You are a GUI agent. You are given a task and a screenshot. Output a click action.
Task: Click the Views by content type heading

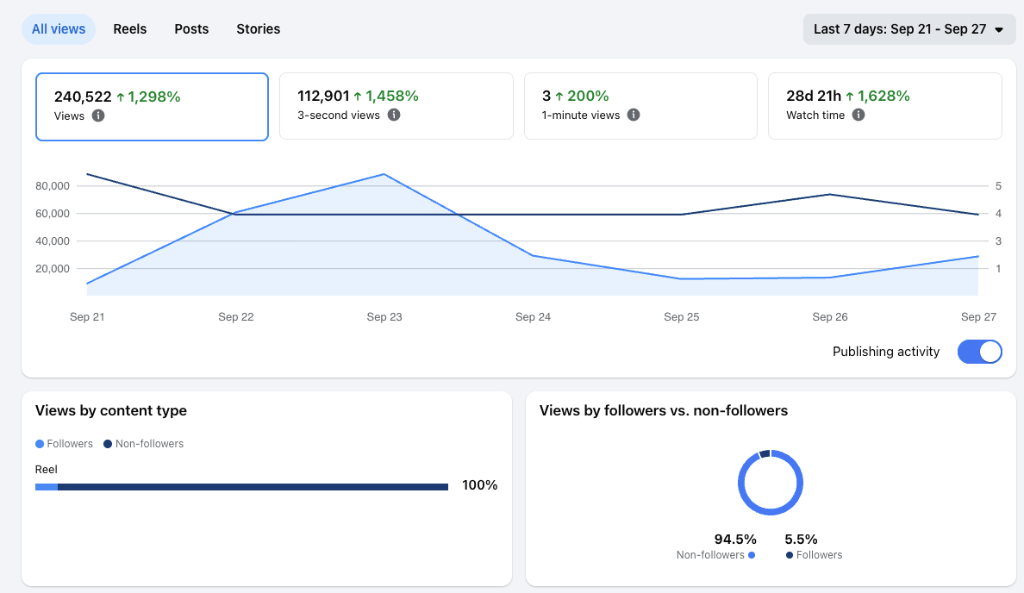[111, 411]
